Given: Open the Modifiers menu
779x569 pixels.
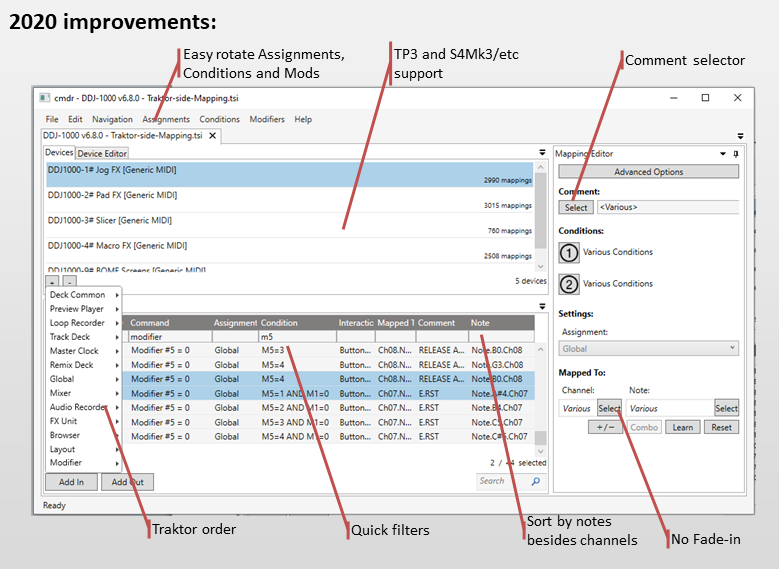Looking at the screenshot, I should tap(267, 119).
